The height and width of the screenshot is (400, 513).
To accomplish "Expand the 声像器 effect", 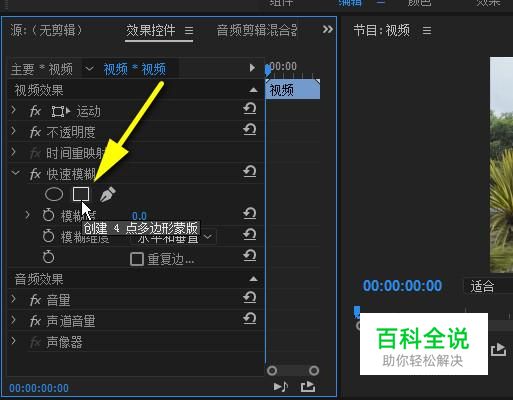I will point(13,341).
